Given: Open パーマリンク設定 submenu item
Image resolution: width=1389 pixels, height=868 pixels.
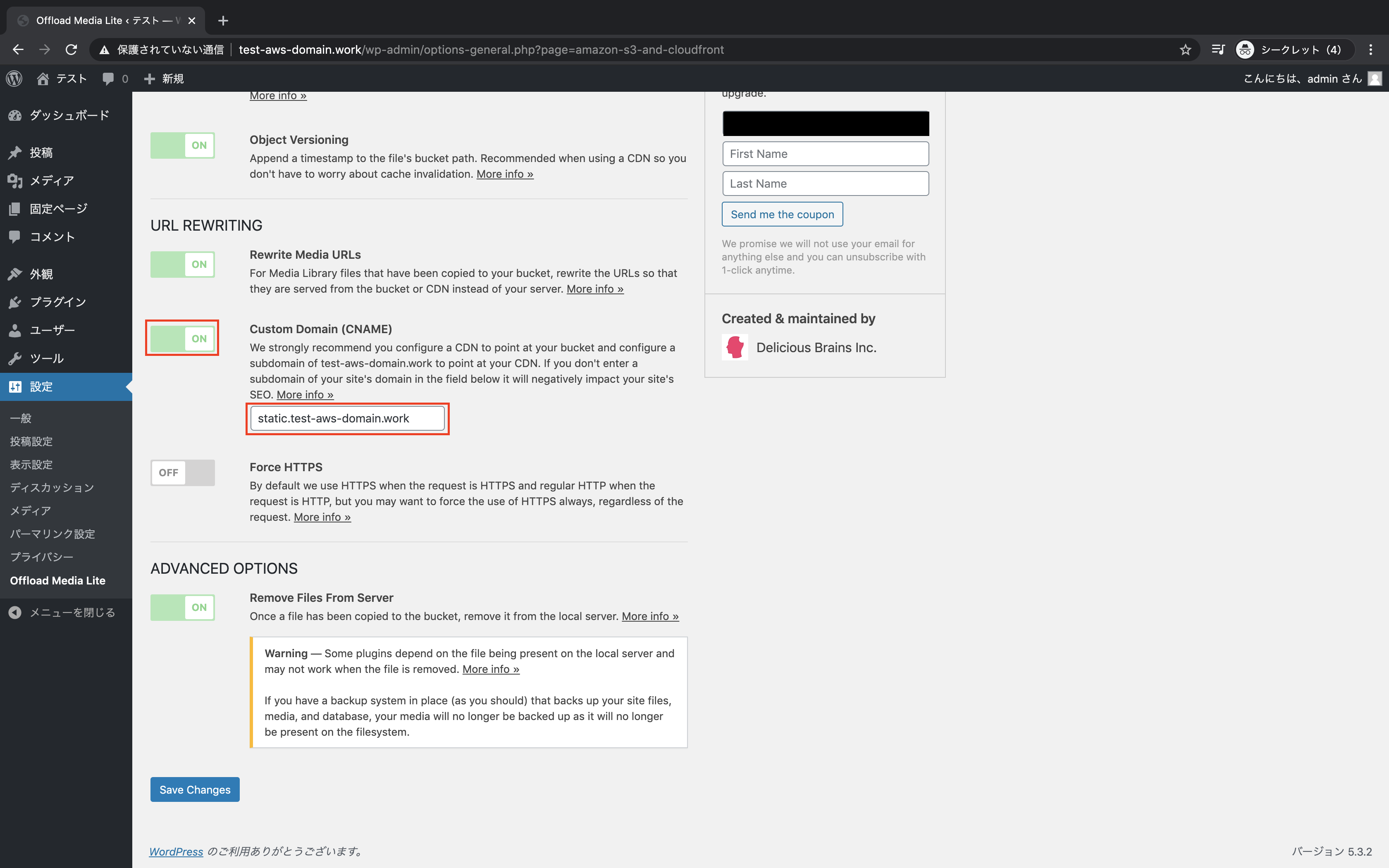Looking at the screenshot, I should pyautogui.click(x=52, y=534).
